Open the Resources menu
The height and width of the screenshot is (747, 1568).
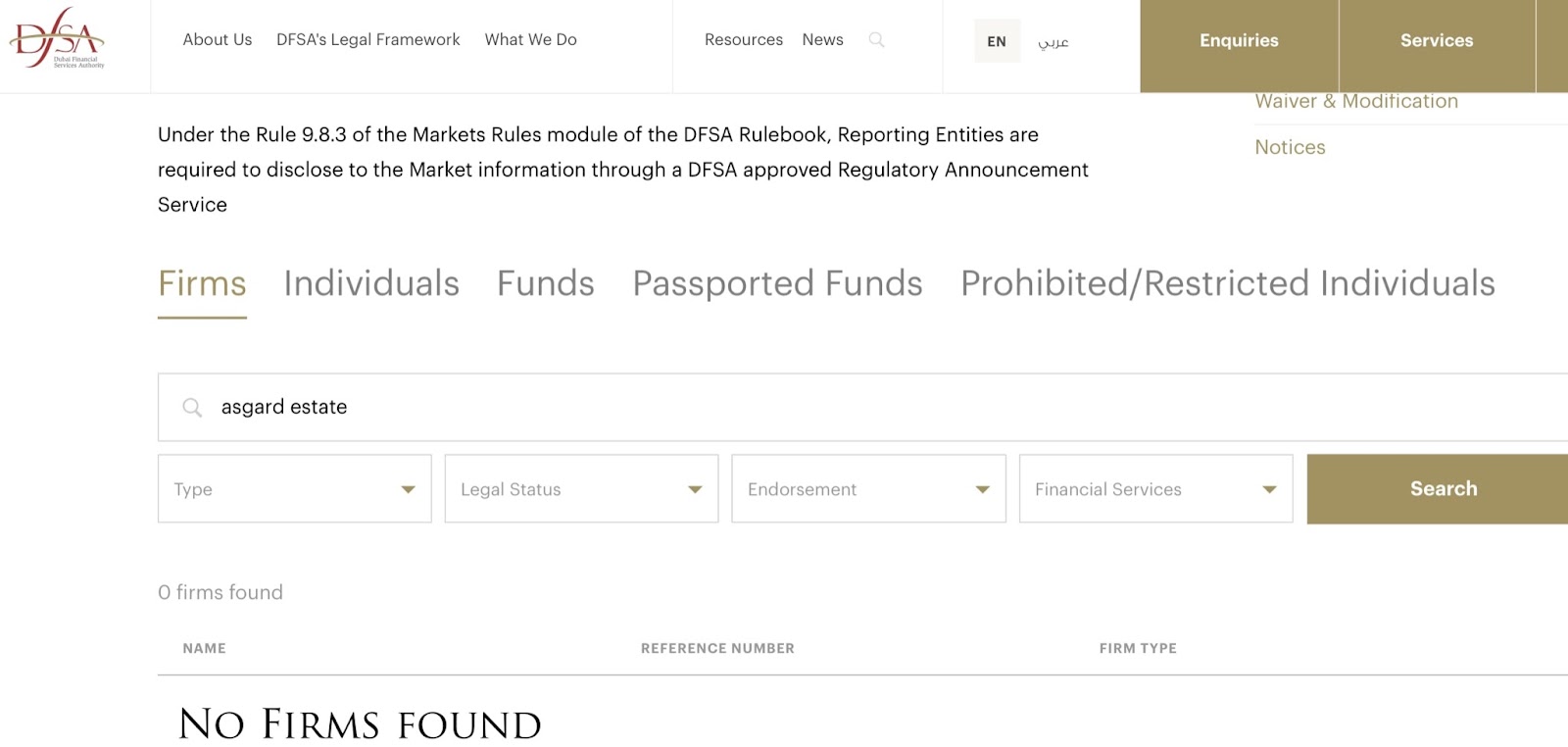pos(744,40)
